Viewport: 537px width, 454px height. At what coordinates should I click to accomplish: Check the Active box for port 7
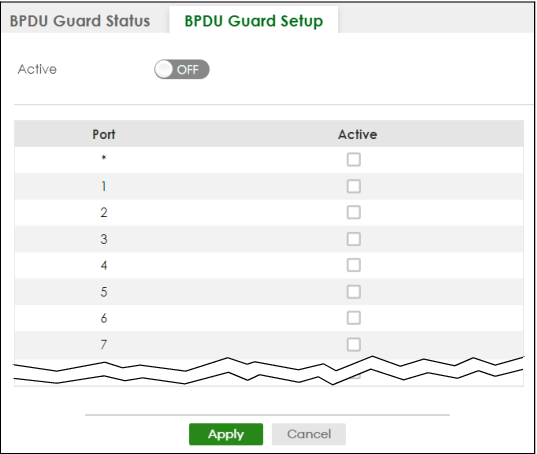tap(353, 344)
